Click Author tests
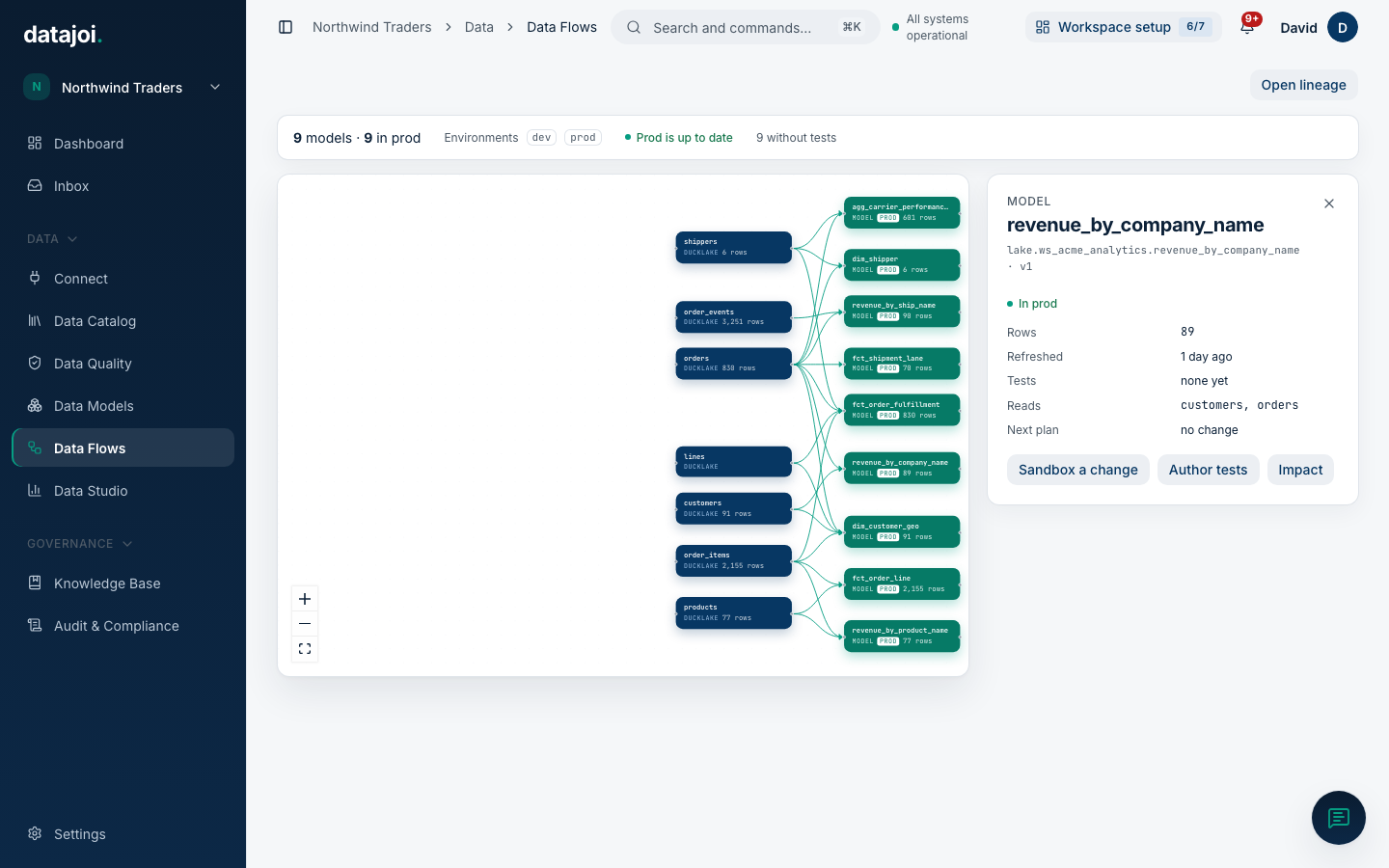 1208,470
